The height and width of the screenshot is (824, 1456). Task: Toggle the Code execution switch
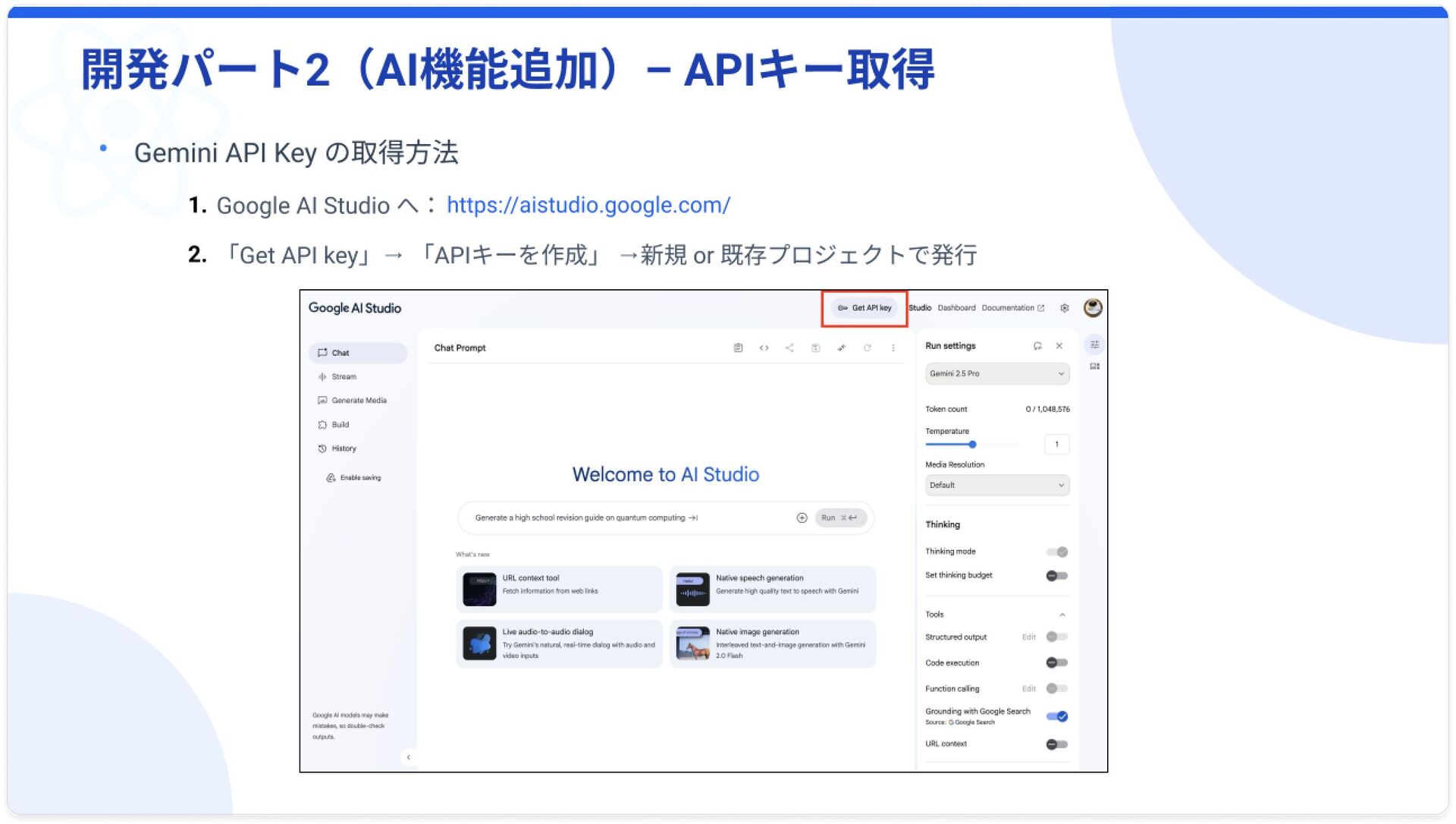pyautogui.click(x=1057, y=663)
